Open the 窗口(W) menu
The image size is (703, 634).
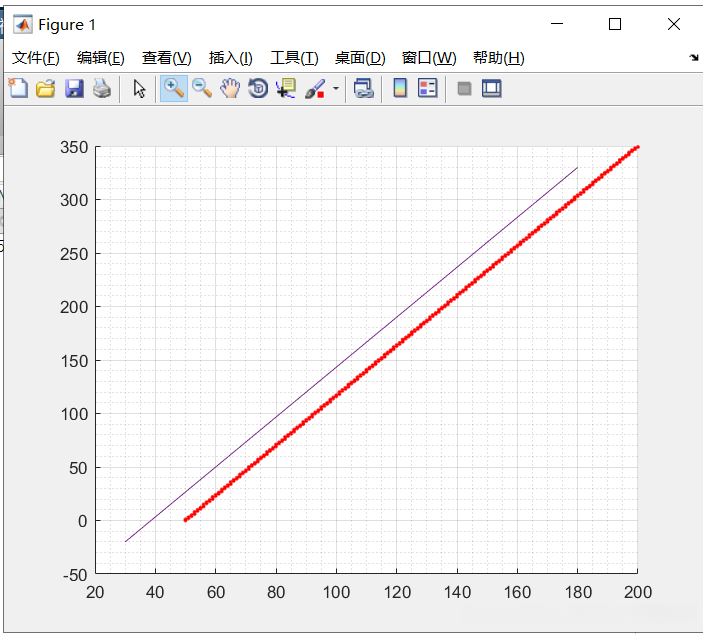(429, 58)
